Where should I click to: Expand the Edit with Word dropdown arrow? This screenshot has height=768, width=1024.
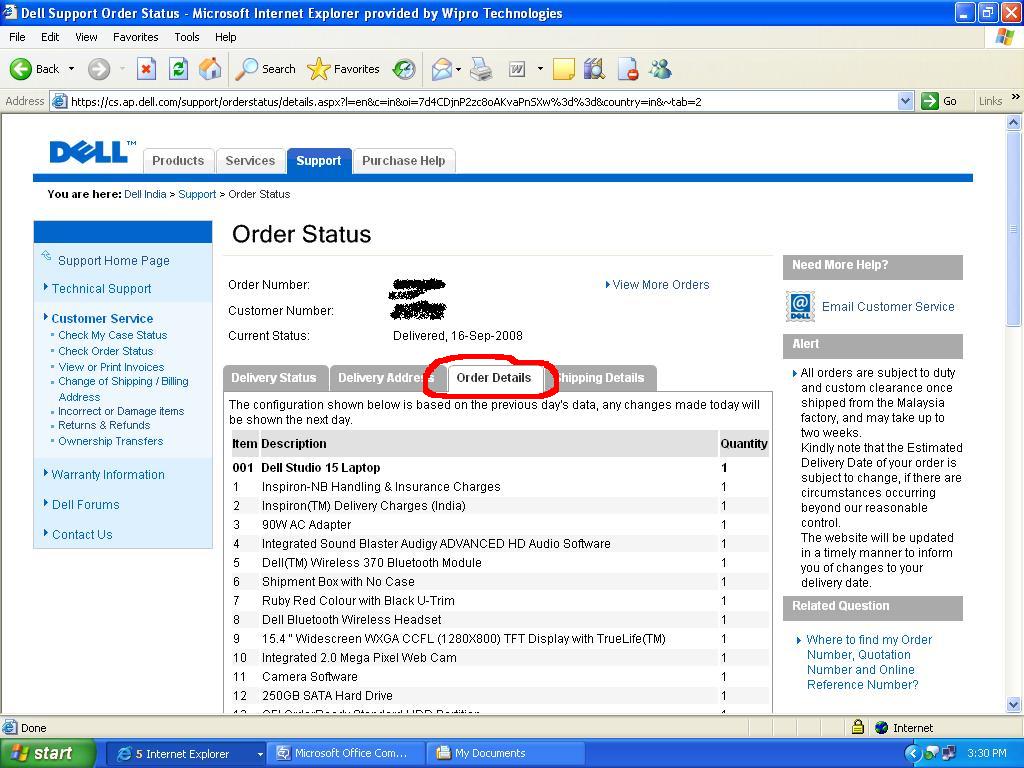pos(540,69)
